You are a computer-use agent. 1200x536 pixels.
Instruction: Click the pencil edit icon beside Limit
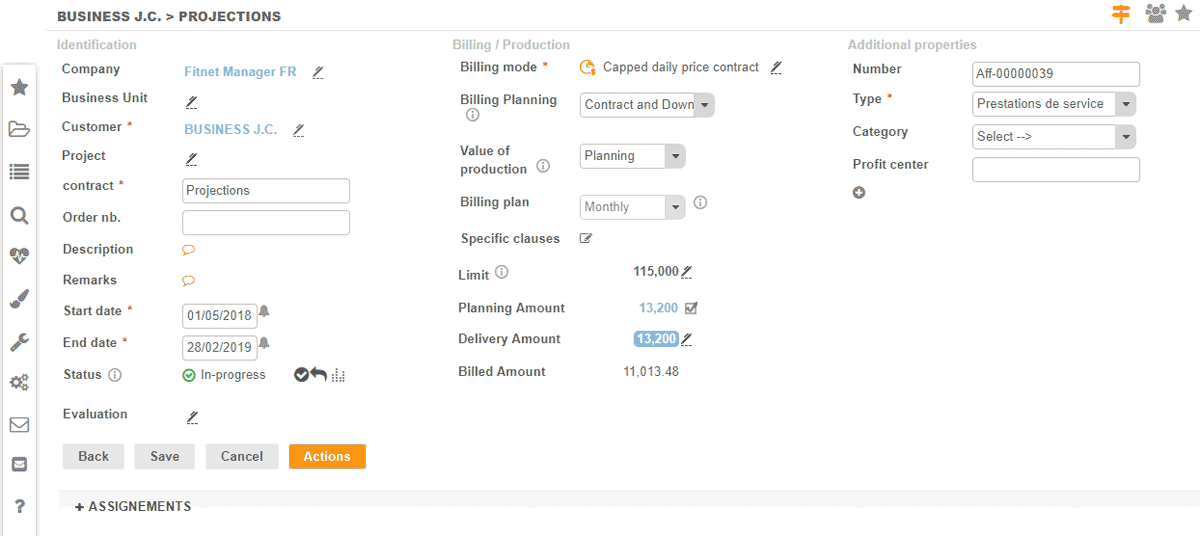pos(687,272)
